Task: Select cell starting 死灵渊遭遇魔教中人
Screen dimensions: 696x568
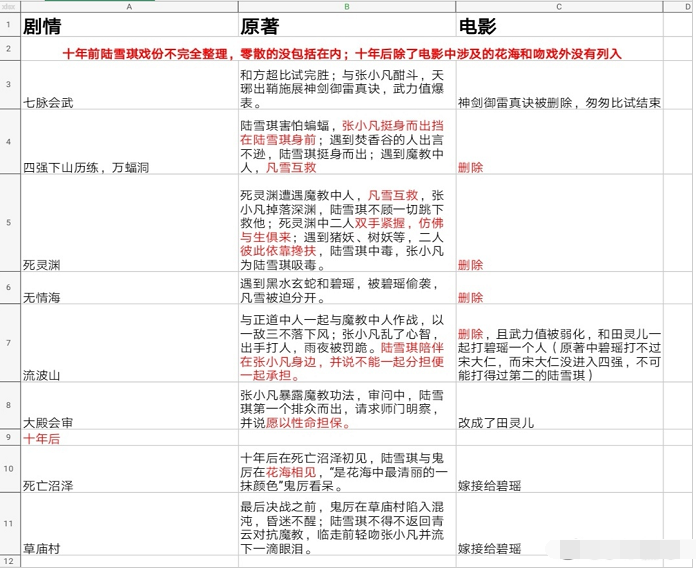Action: tap(347, 223)
